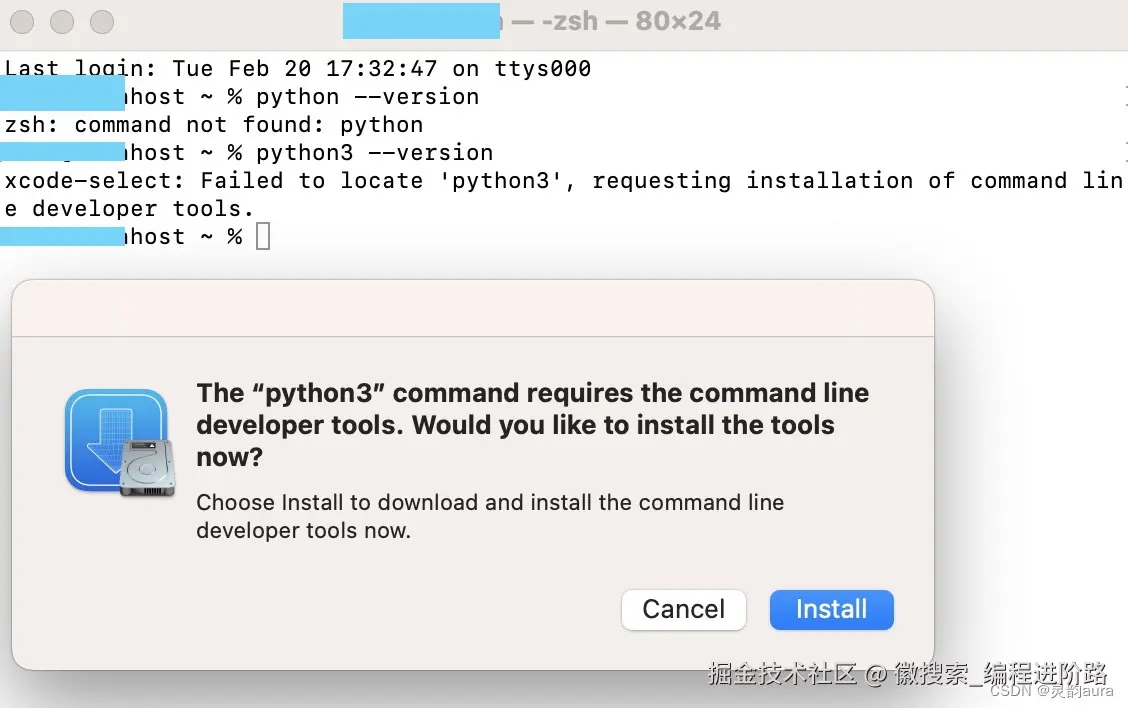Click the "Last login" line in Terminal
This screenshot has height=708, width=1128.
298,69
